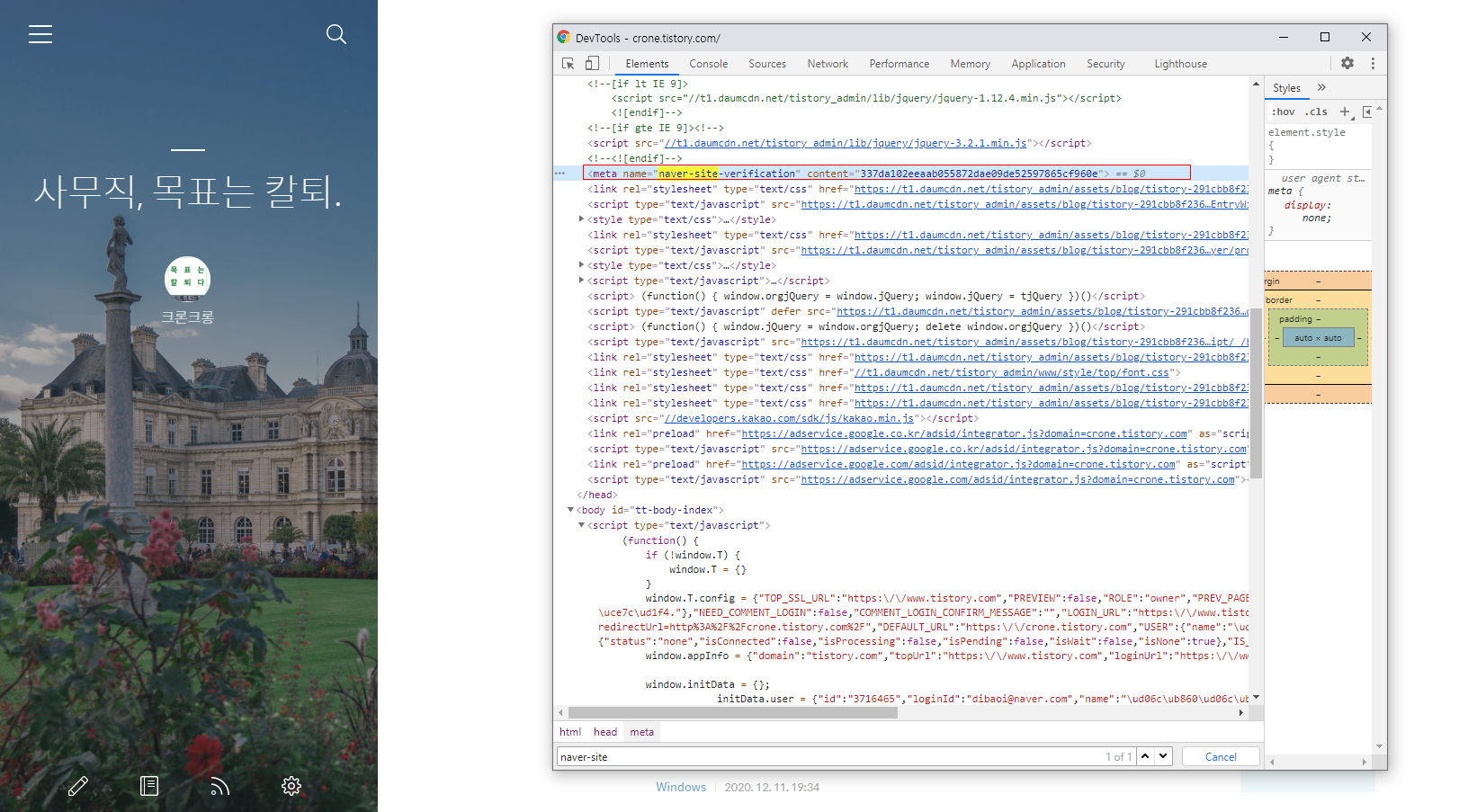This screenshot has width=1459, height=812.
Task: Collapse the body tt-body-index node
Action: pos(570,510)
